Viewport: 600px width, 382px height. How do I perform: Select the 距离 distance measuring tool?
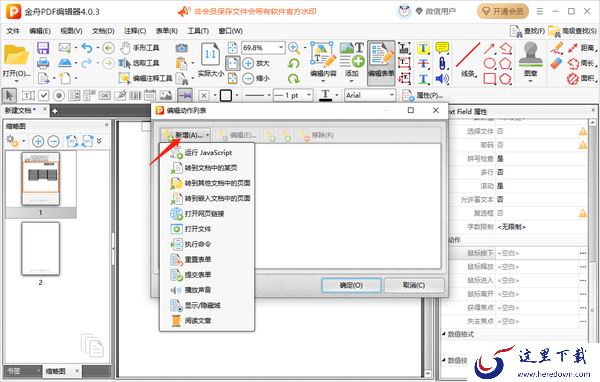click(x=582, y=48)
